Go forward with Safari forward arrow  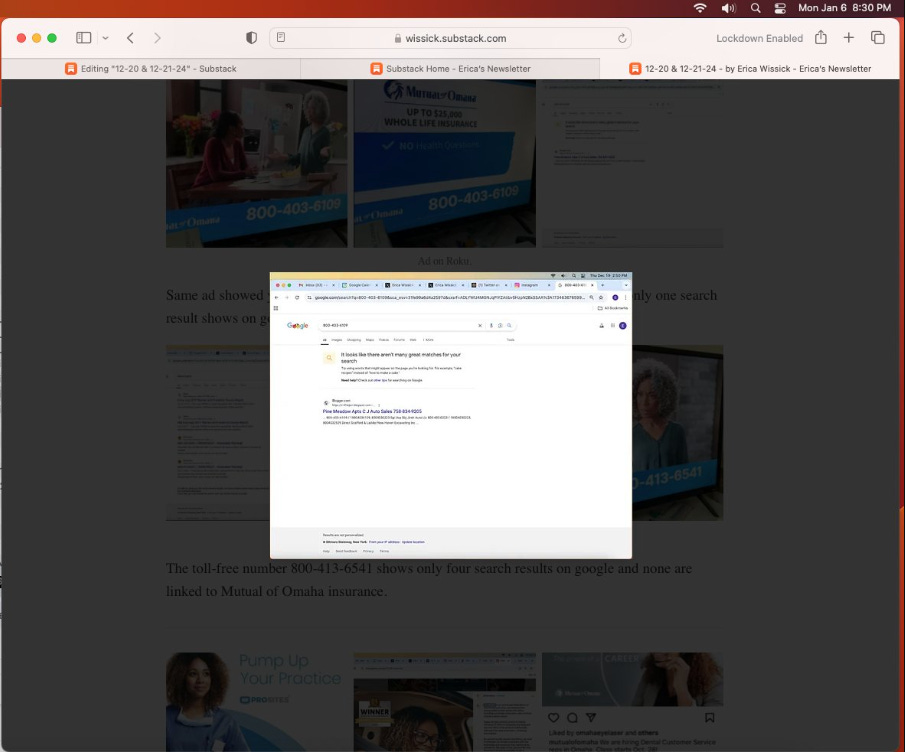157,38
